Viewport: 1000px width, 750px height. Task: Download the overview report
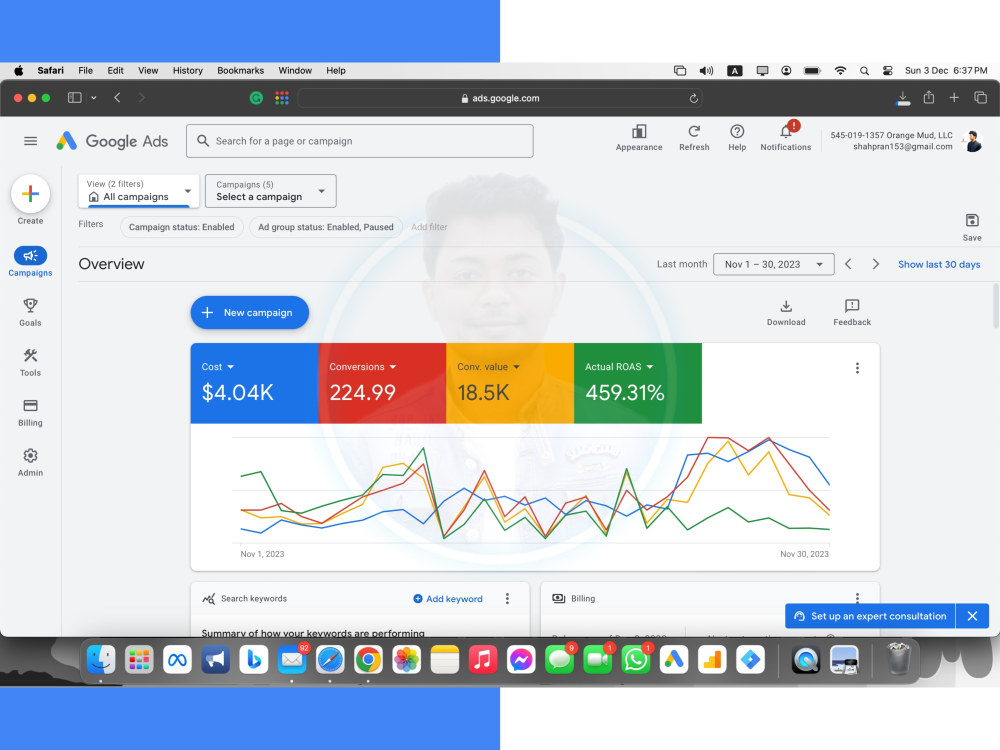(x=786, y=312)
